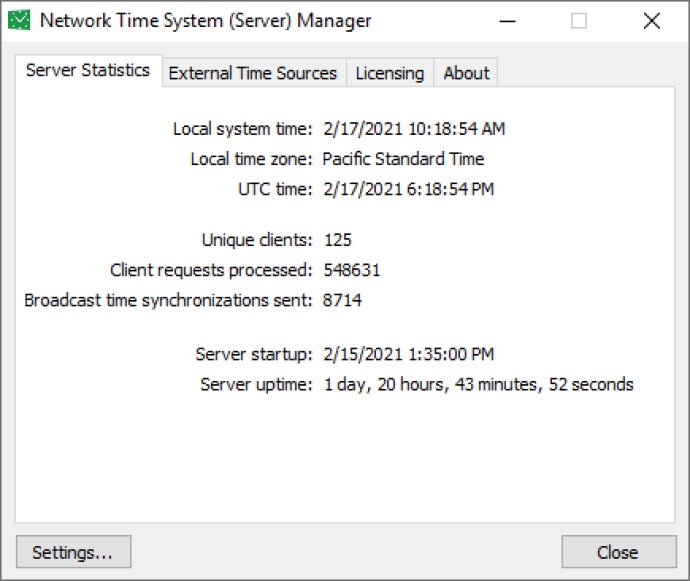The image size is (690, 581).
Task: Select the Licensing tab
Action: click(x=390, y=73)
